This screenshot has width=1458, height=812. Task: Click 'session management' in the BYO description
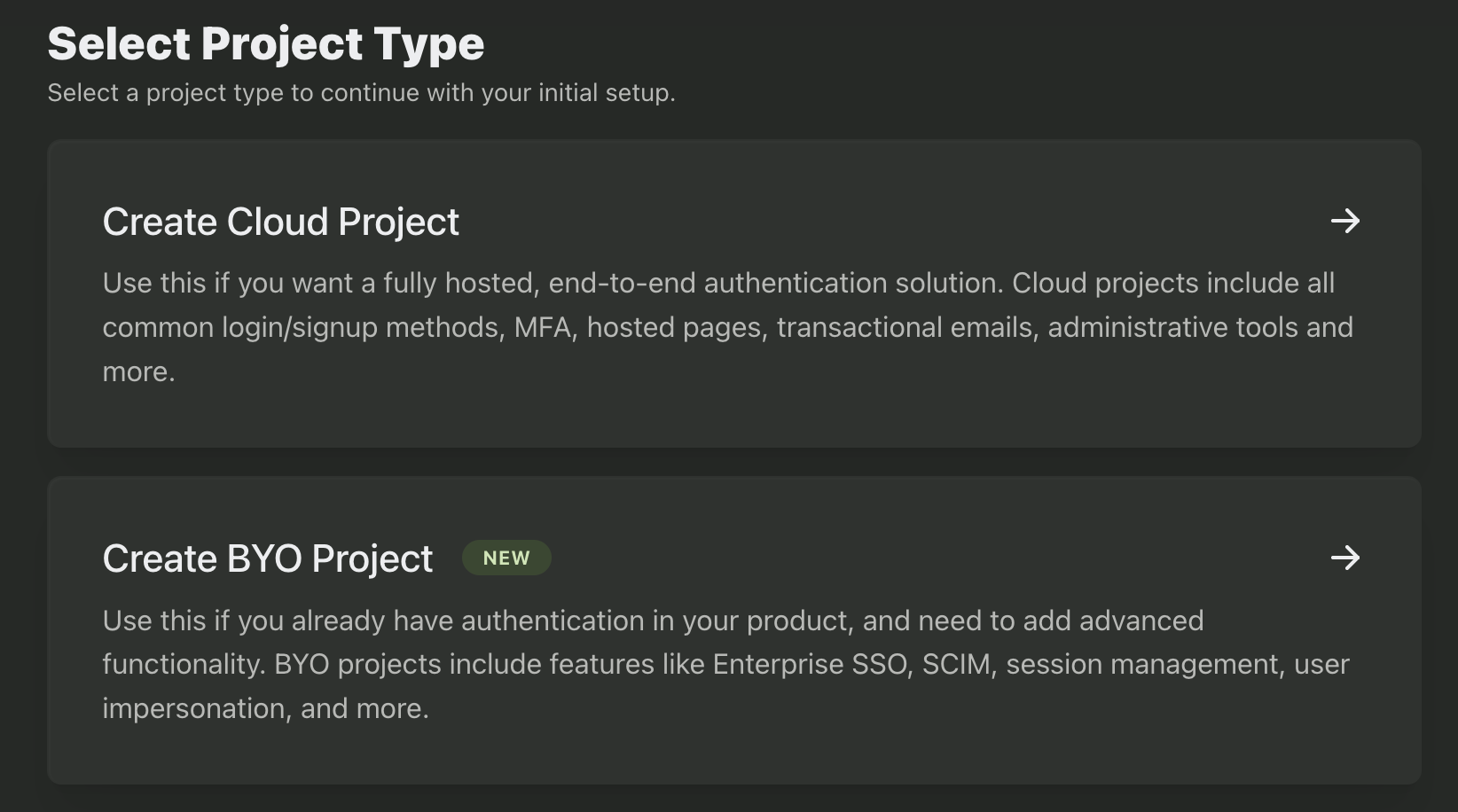pyautogui.click(x=1144, y=664)
